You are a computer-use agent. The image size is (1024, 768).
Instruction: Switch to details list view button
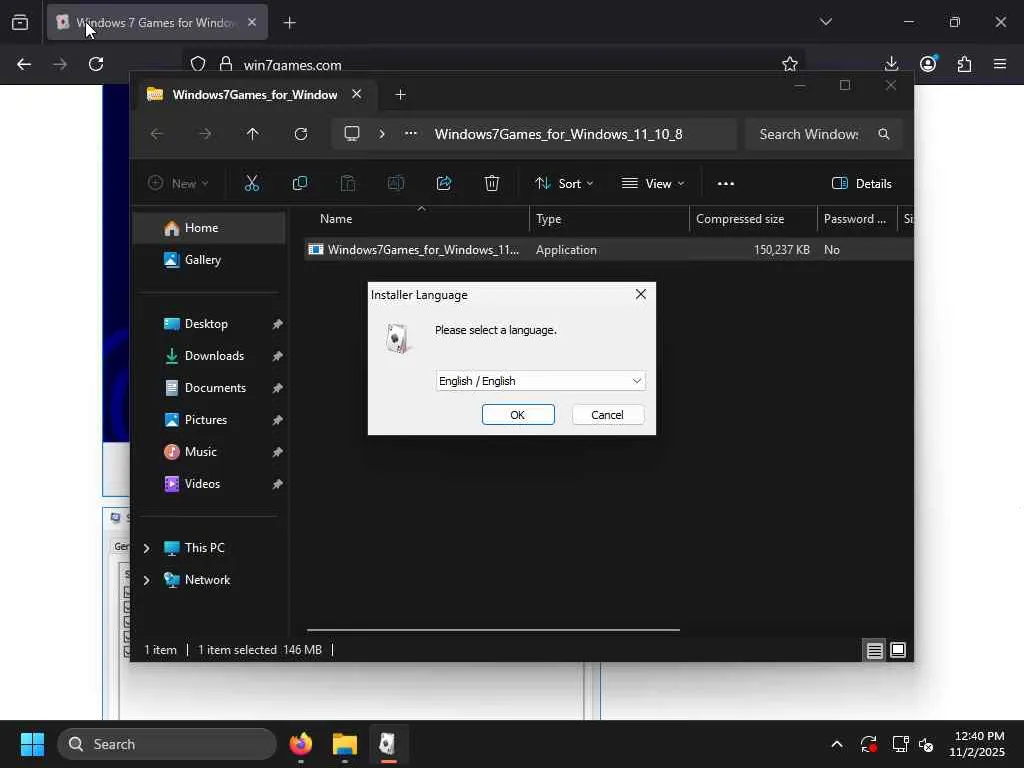tap(874, 650)
